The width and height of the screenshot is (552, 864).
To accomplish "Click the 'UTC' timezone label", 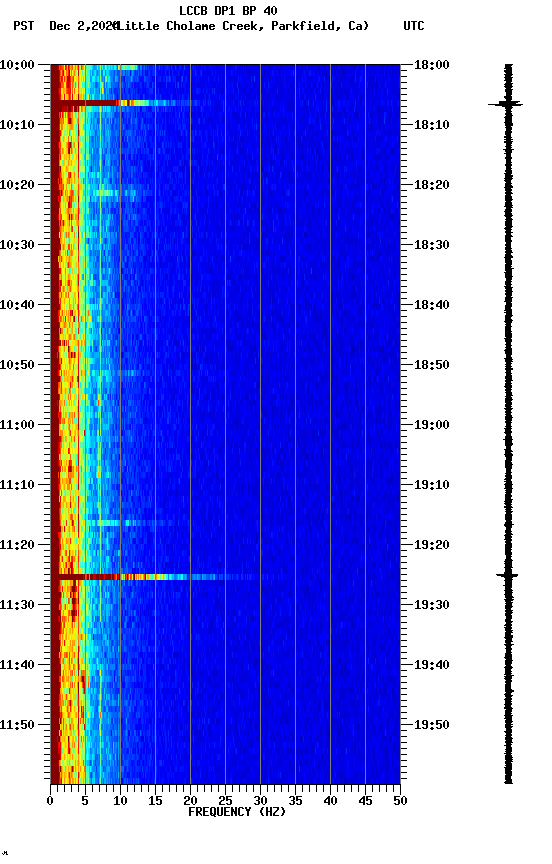I will [x=414, y=26].
